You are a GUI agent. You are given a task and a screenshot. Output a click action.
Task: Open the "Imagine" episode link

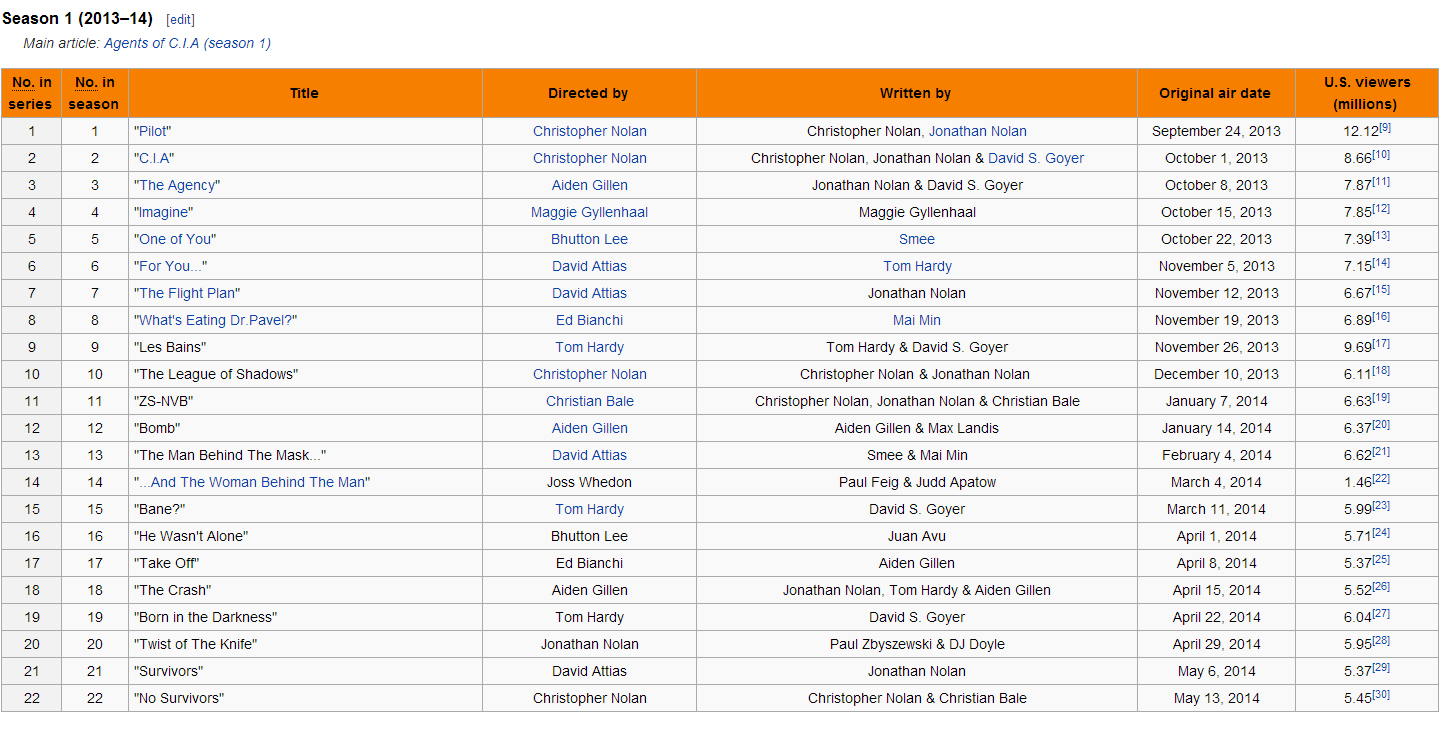pos(163,212)
